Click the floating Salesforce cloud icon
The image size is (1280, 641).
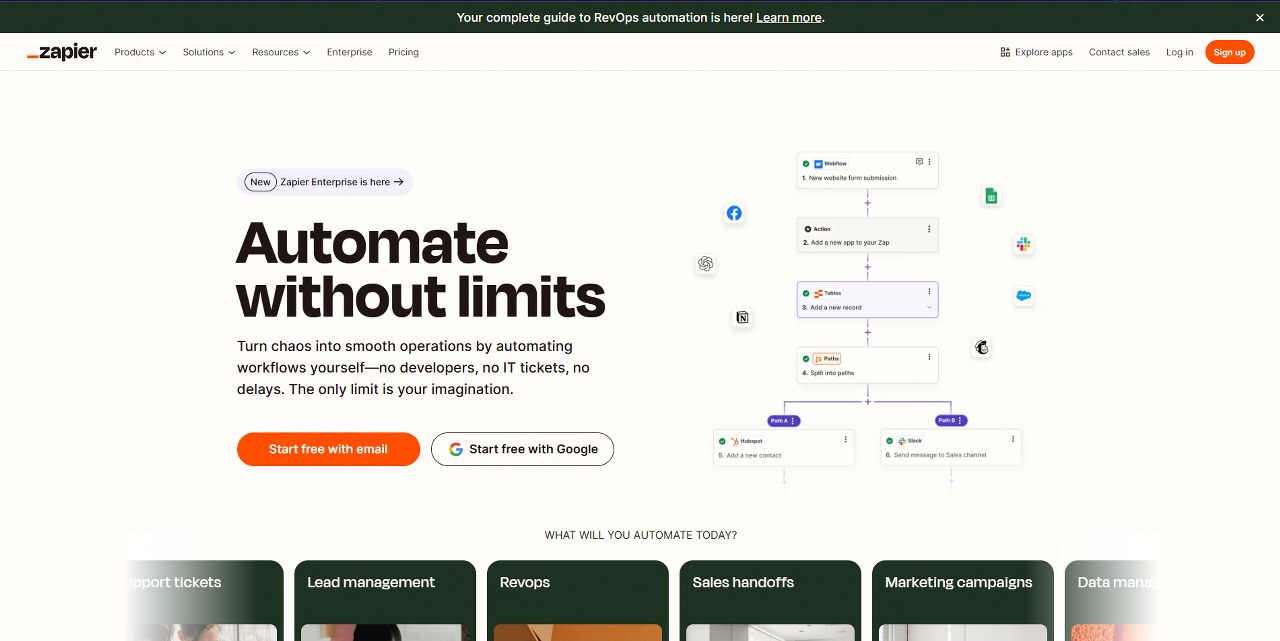point(1023,296)
